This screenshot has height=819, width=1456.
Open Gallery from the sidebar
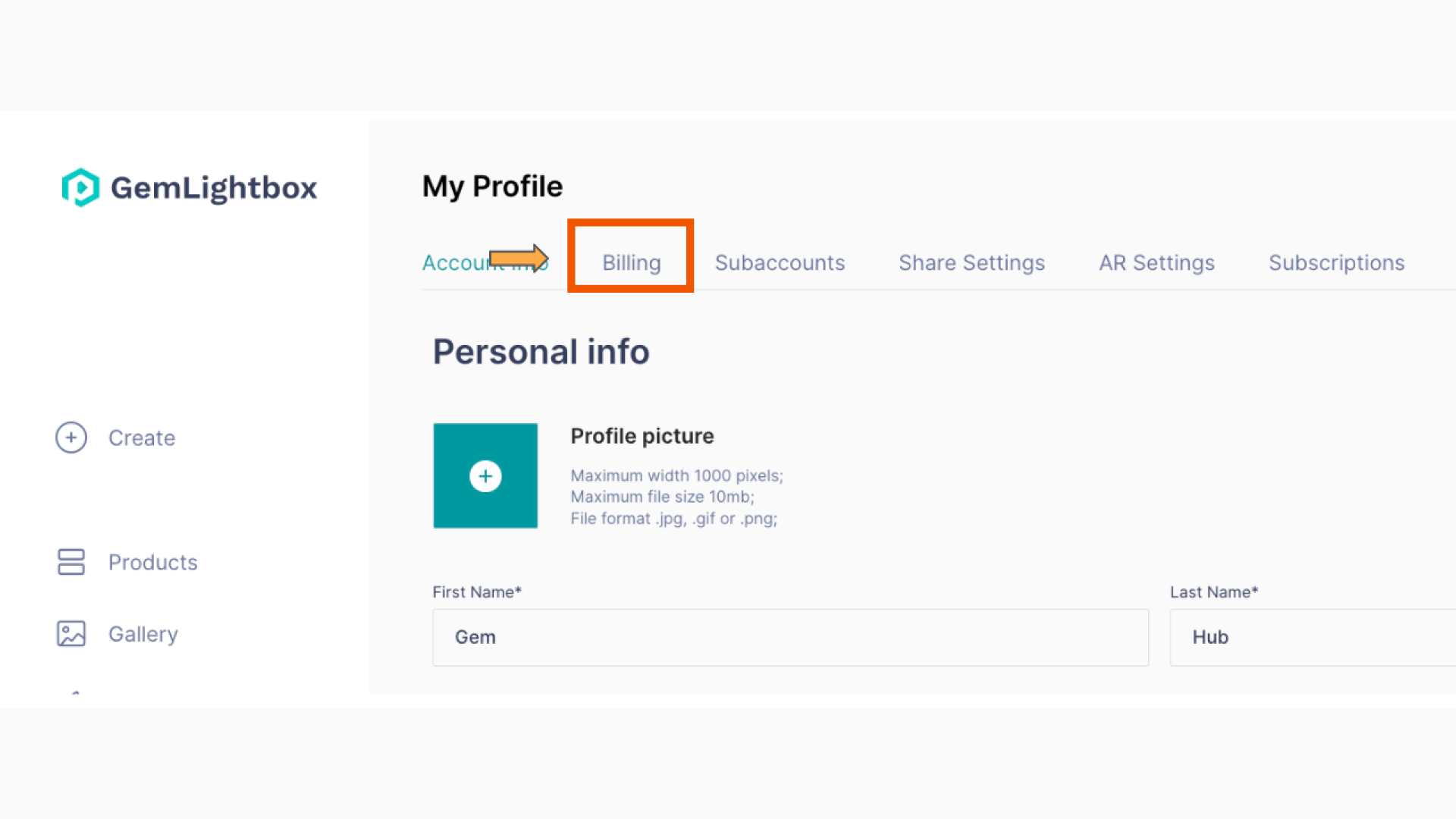[143, 633]
